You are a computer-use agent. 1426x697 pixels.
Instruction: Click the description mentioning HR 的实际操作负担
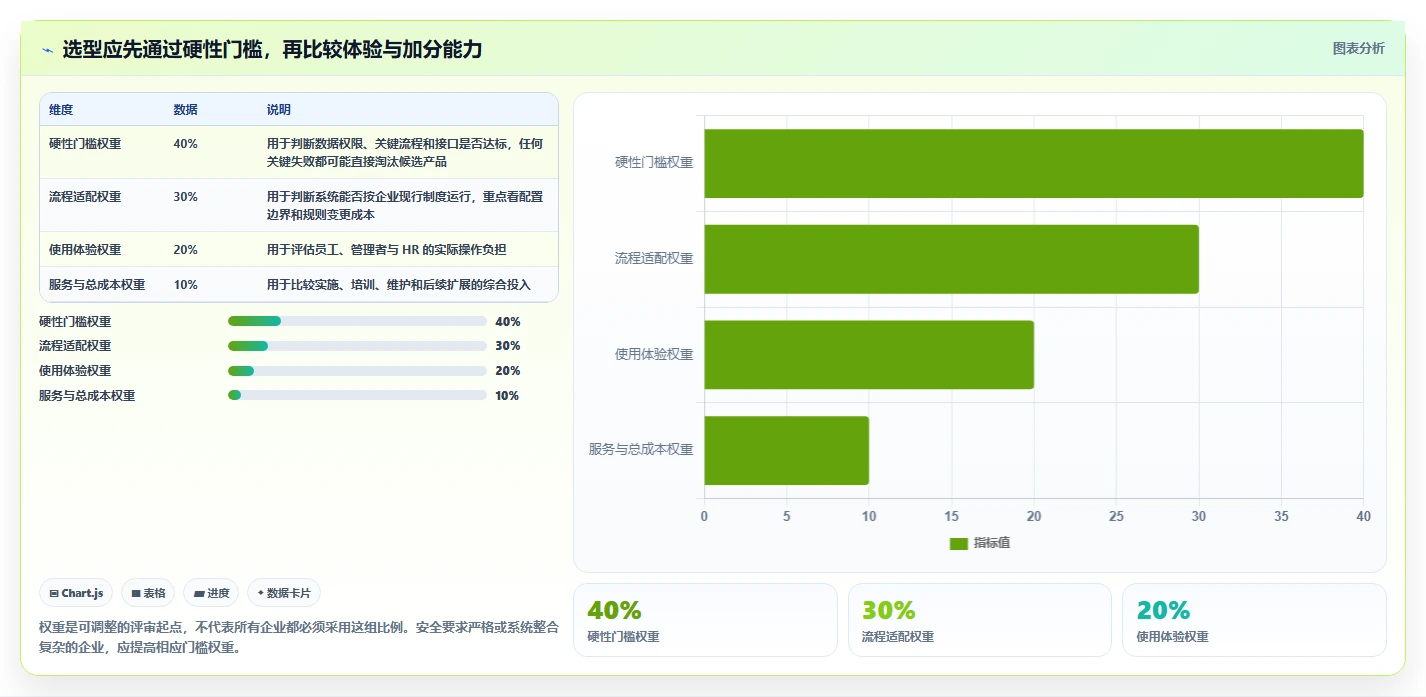[386, 250]
